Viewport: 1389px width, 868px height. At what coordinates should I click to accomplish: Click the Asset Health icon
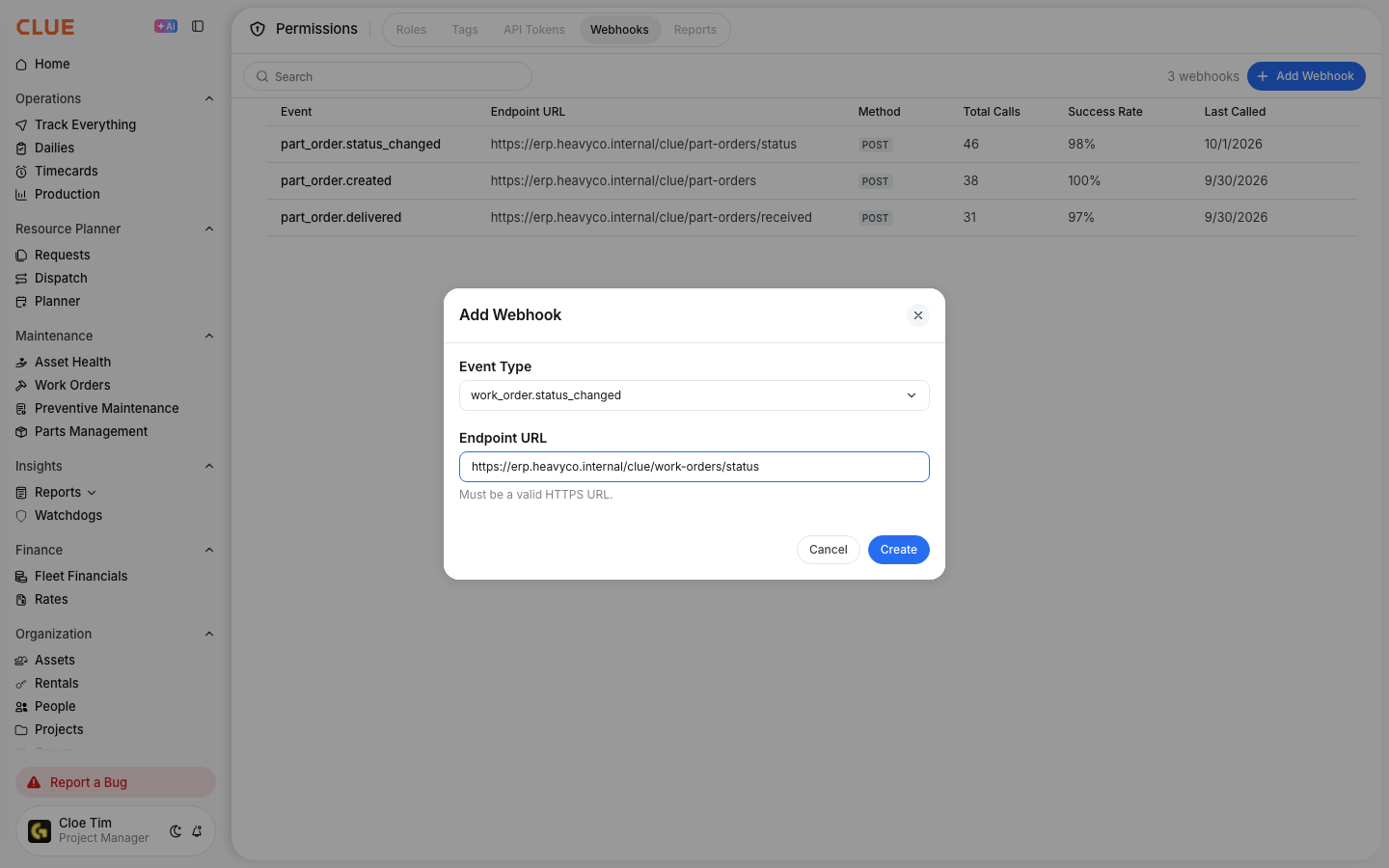pos(21,363)
